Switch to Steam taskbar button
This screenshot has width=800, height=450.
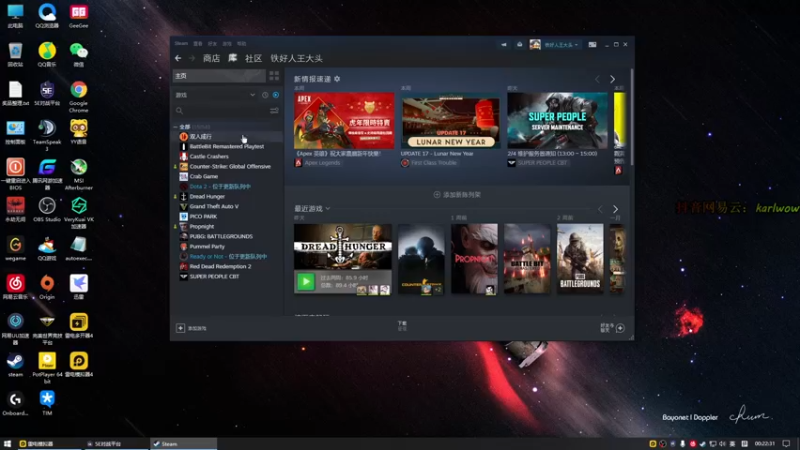click(x=183, y=444)
